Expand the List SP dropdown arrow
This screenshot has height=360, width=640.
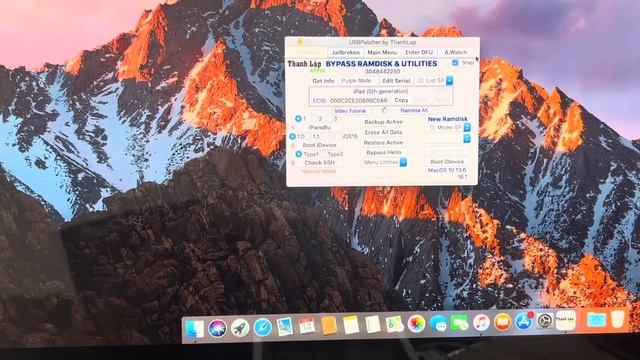point(449,81)
